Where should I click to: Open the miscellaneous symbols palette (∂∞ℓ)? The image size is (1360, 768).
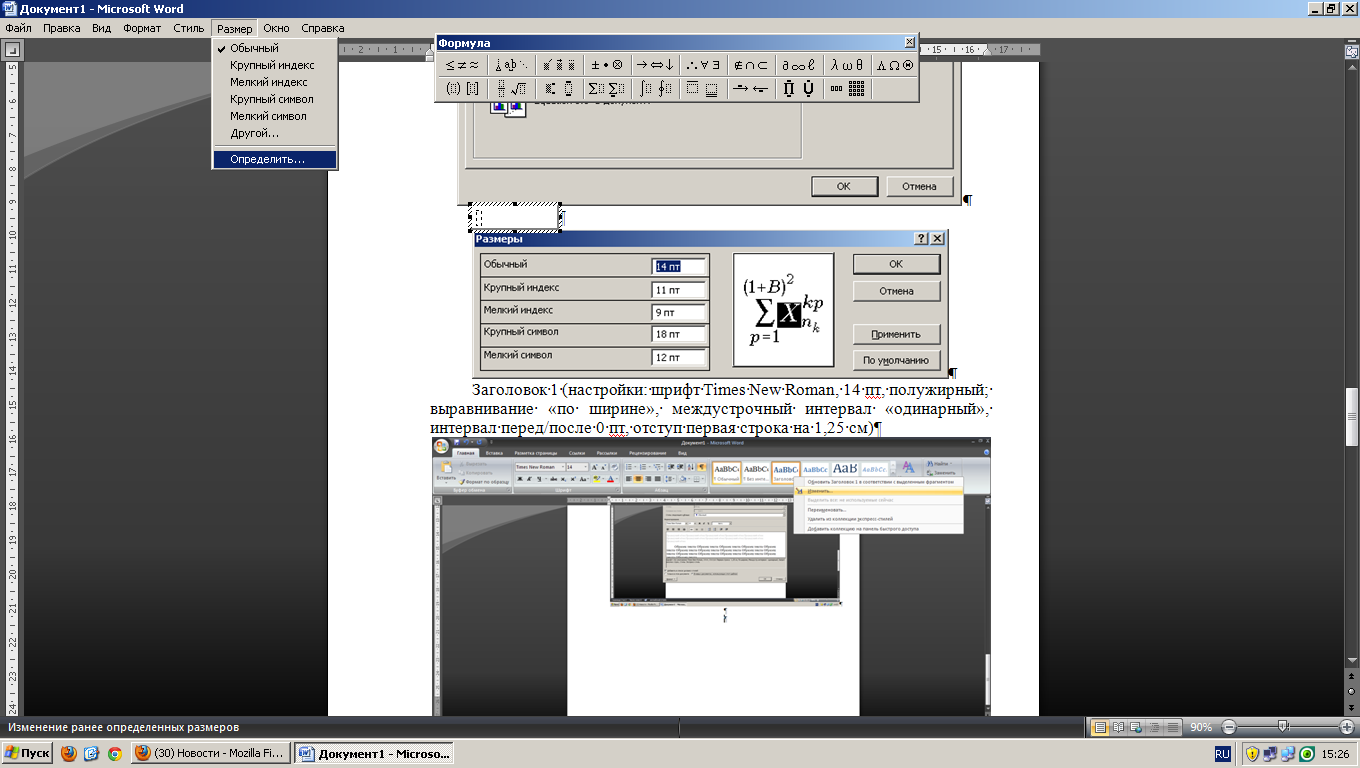point(799,65)
